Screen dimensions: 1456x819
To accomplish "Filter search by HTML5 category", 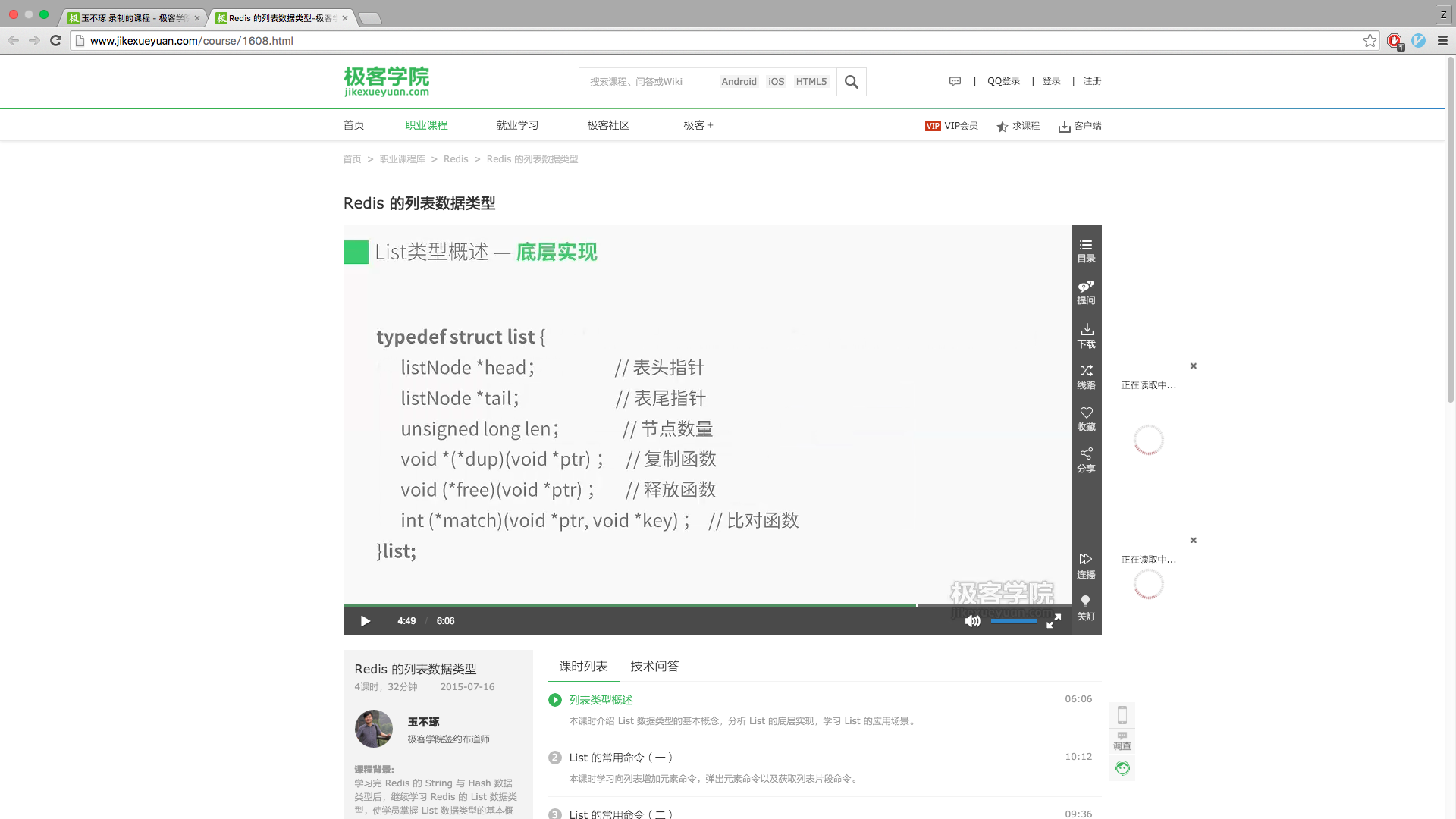I will [x=811, y=81].
